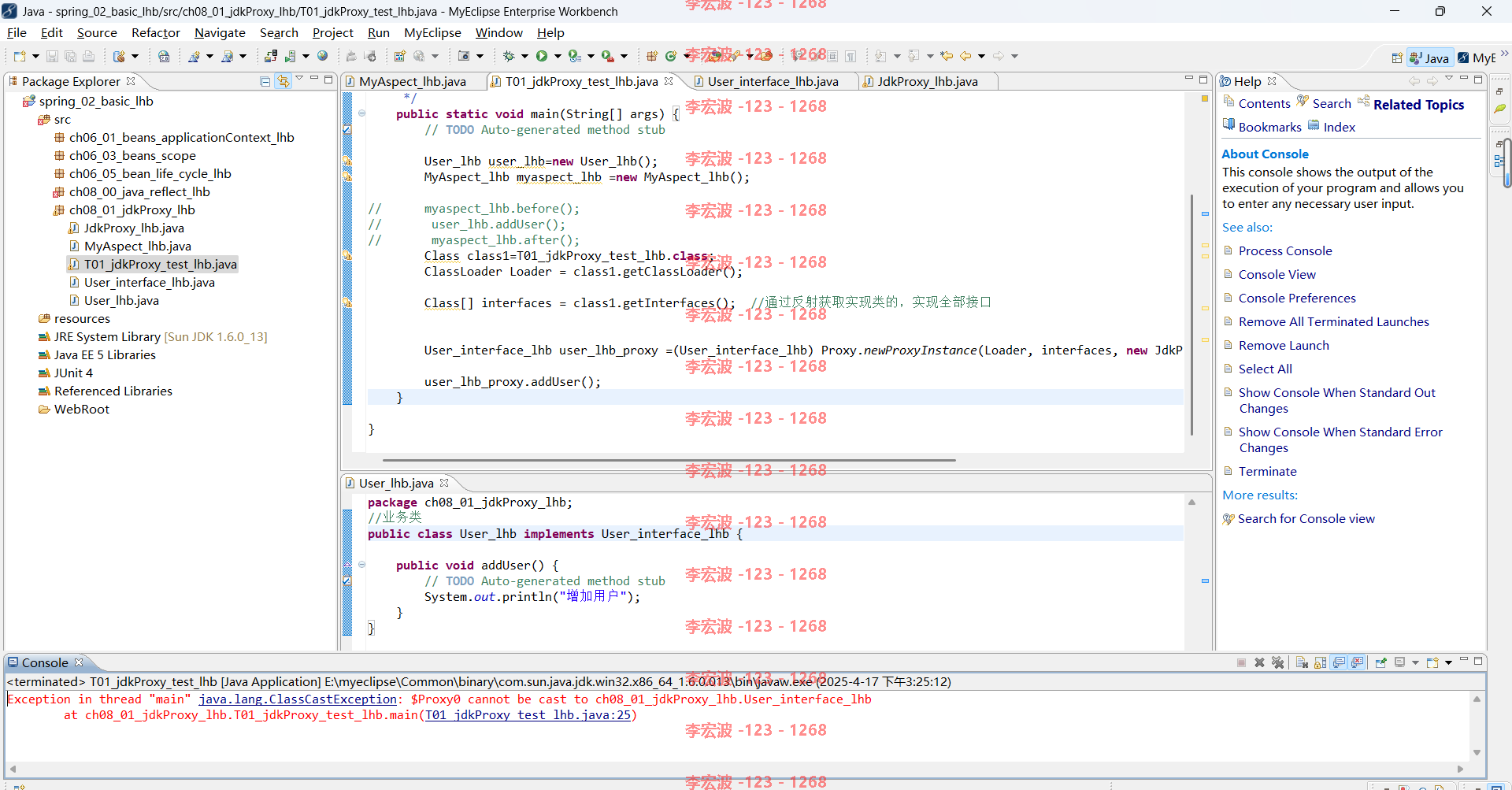
Task: Minimize the Package Explorer view
Action: pyautogui.click(x=314, y=79)
